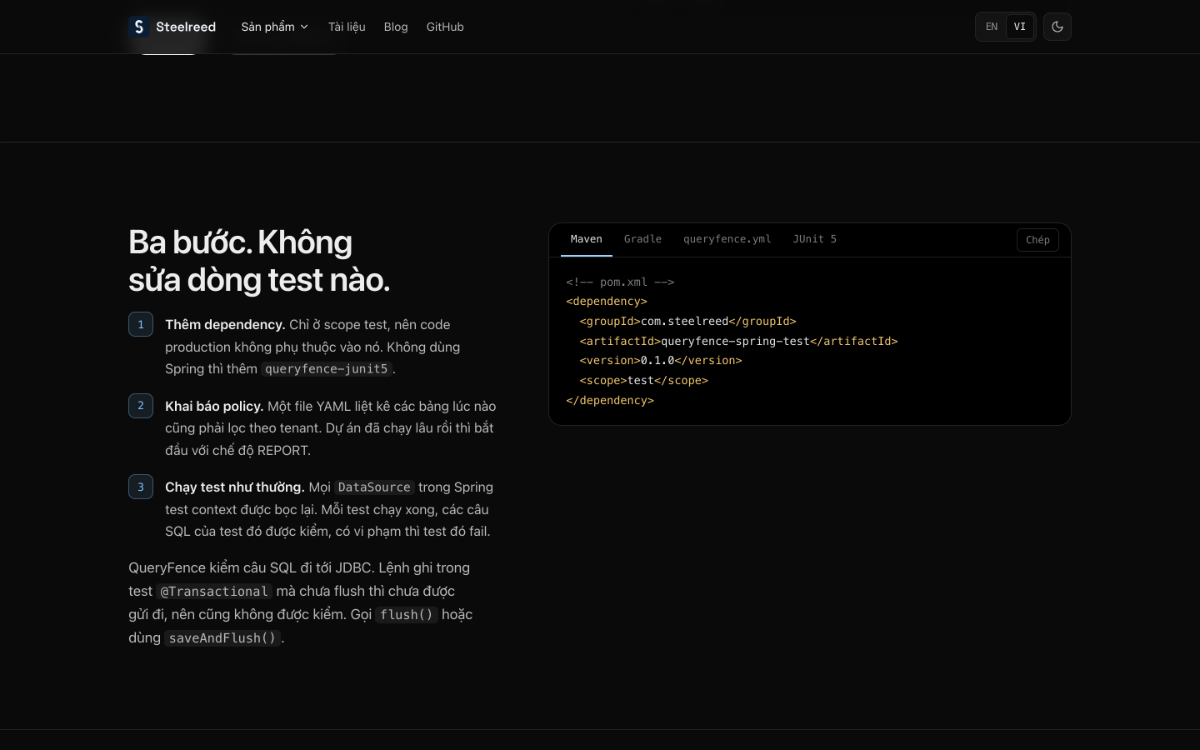1200x750 pixels.
Task: Click the Chép copy button
Action: pos(1038,240)
